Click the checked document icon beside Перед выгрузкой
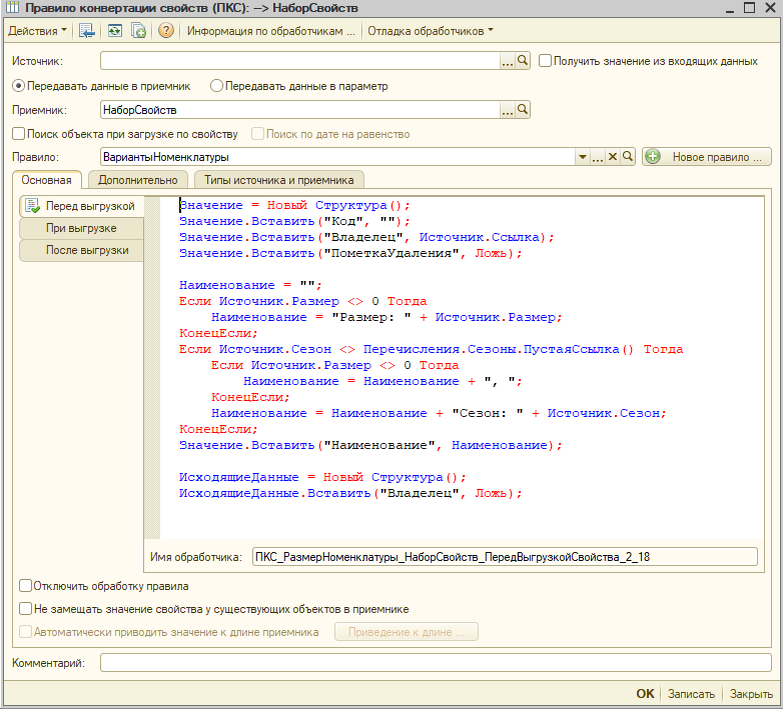 32,206
